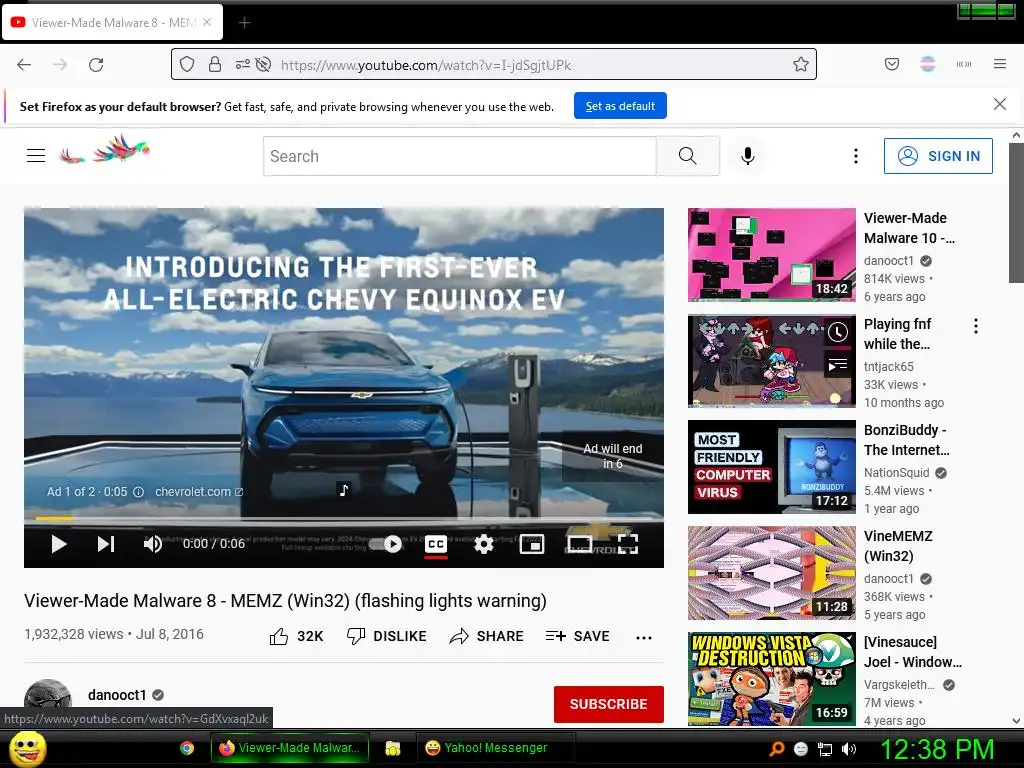The height and width of the screenshot is (768, 1024).
Task: Click the taskbar clock 12:38 PM
Action: click(937, 749)
